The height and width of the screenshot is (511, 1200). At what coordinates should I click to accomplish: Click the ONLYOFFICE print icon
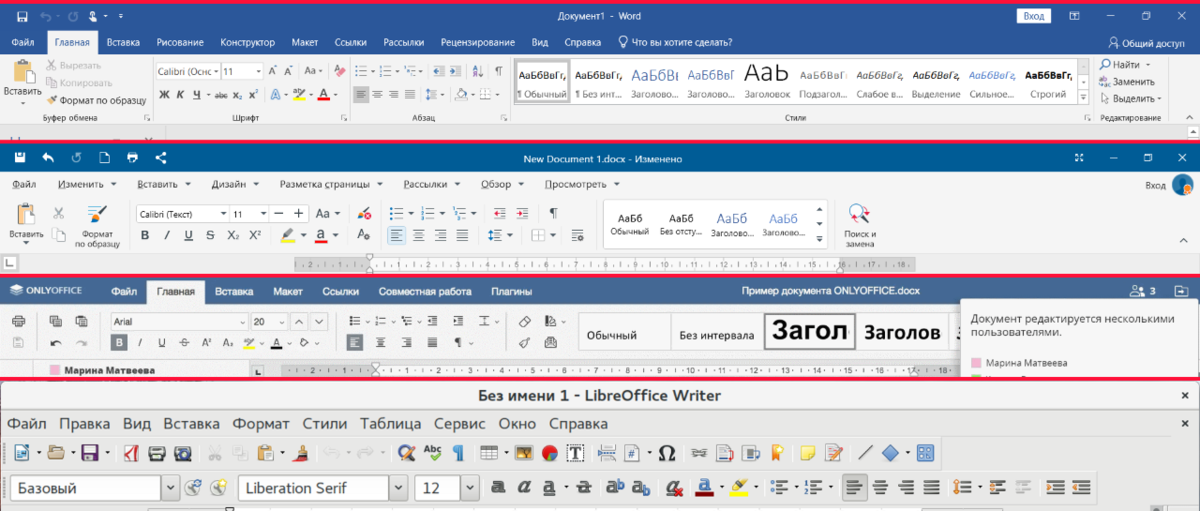(18, 321)
